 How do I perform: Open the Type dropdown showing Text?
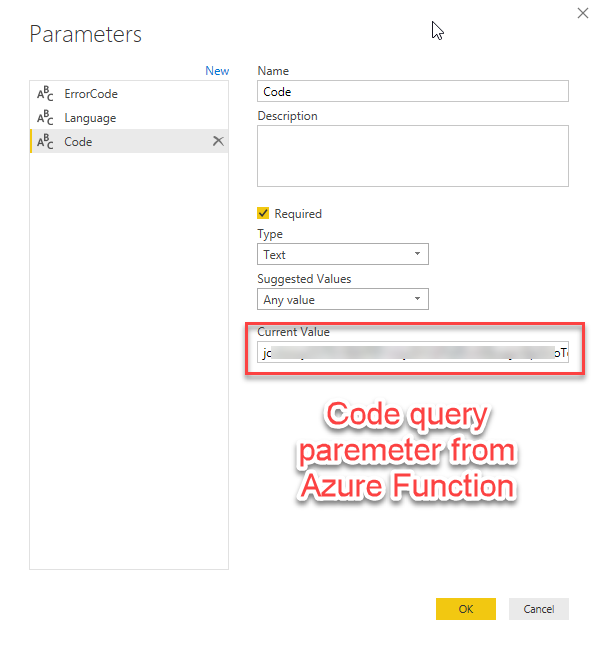click(x=343, y=254)
